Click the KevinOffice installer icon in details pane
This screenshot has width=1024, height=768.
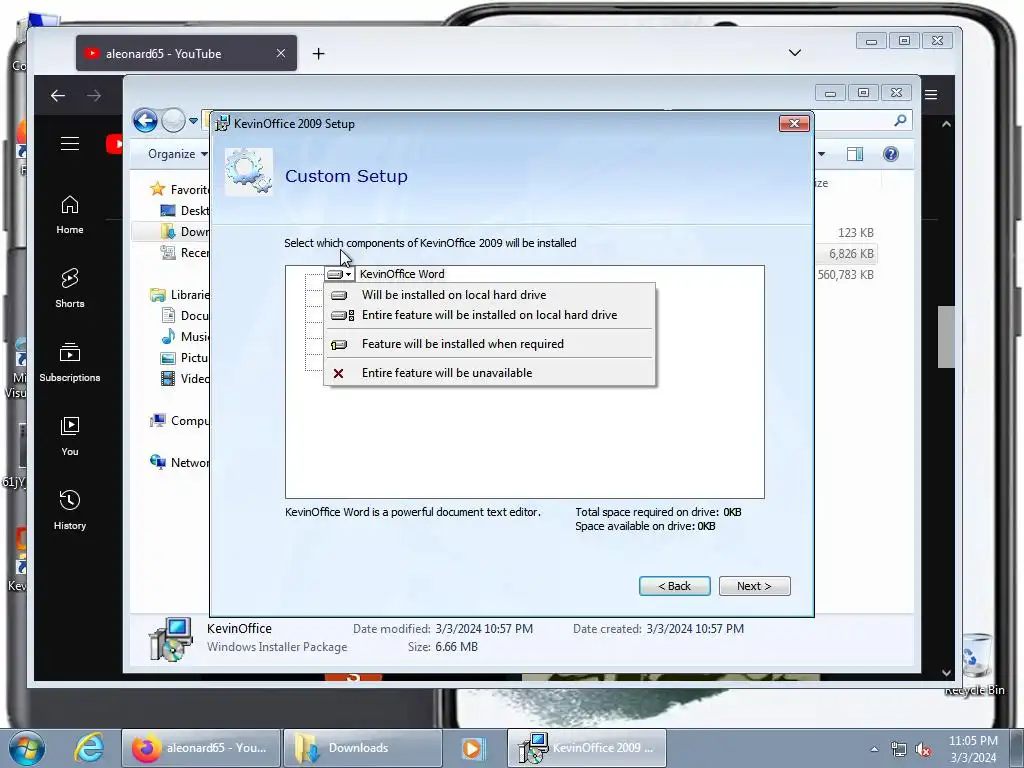(171, 638)
